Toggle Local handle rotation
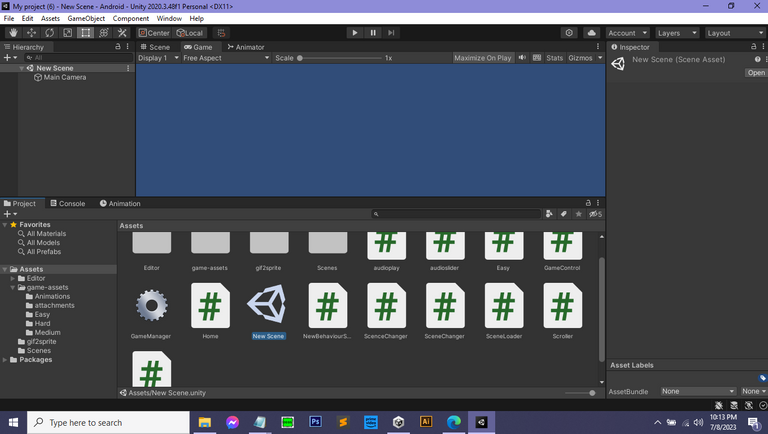768x434 pixels. [190, 33]
